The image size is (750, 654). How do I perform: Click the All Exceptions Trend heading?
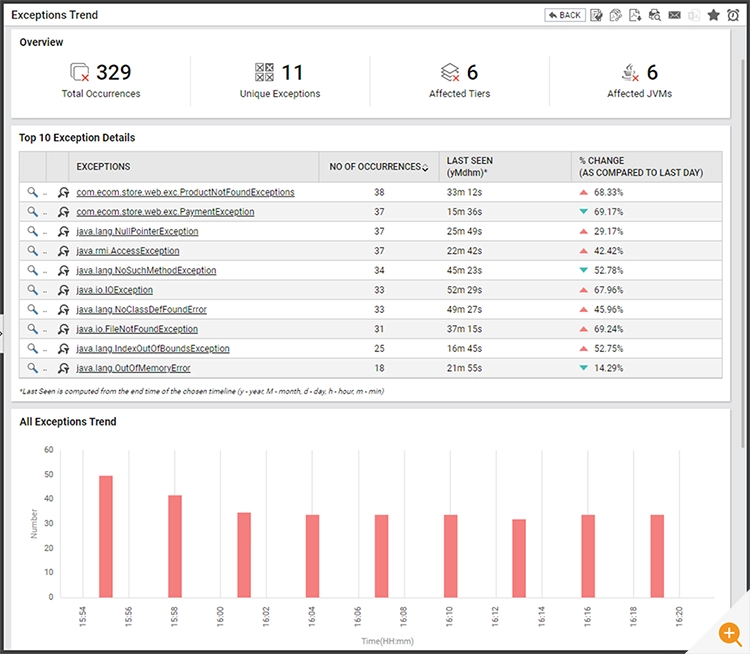tap(68, 421)
